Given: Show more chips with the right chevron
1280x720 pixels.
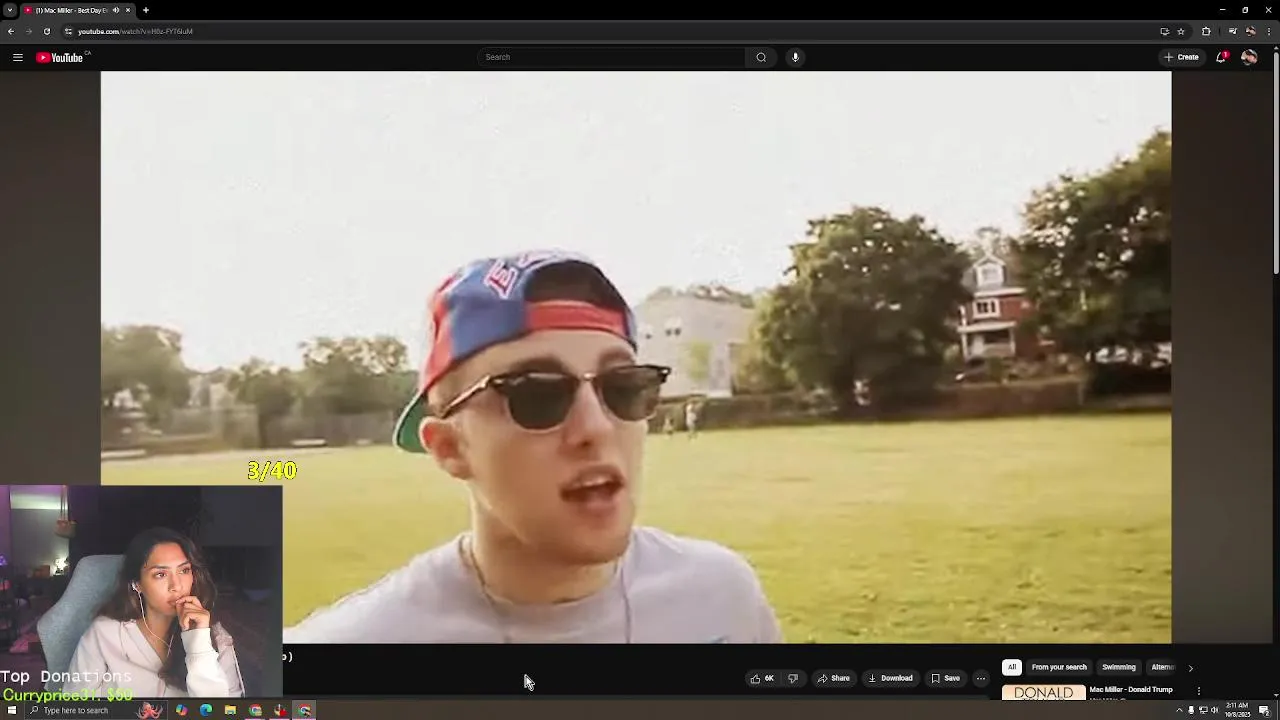Looking at the screenshot, I should point(1190,668).
